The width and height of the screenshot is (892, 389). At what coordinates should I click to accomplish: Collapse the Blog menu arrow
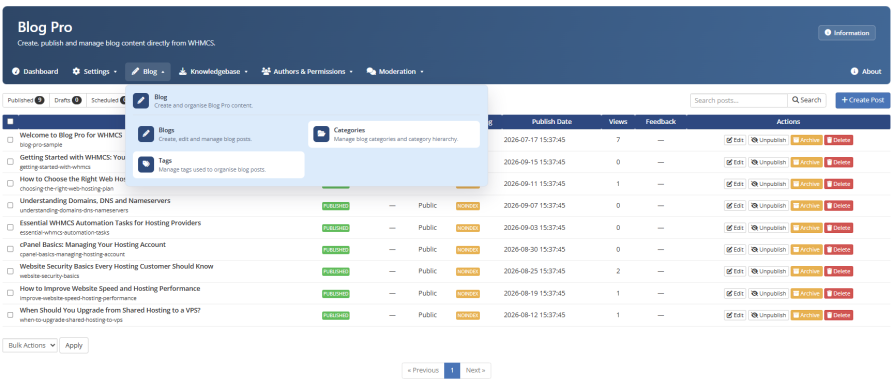click(x=163, y=72)
